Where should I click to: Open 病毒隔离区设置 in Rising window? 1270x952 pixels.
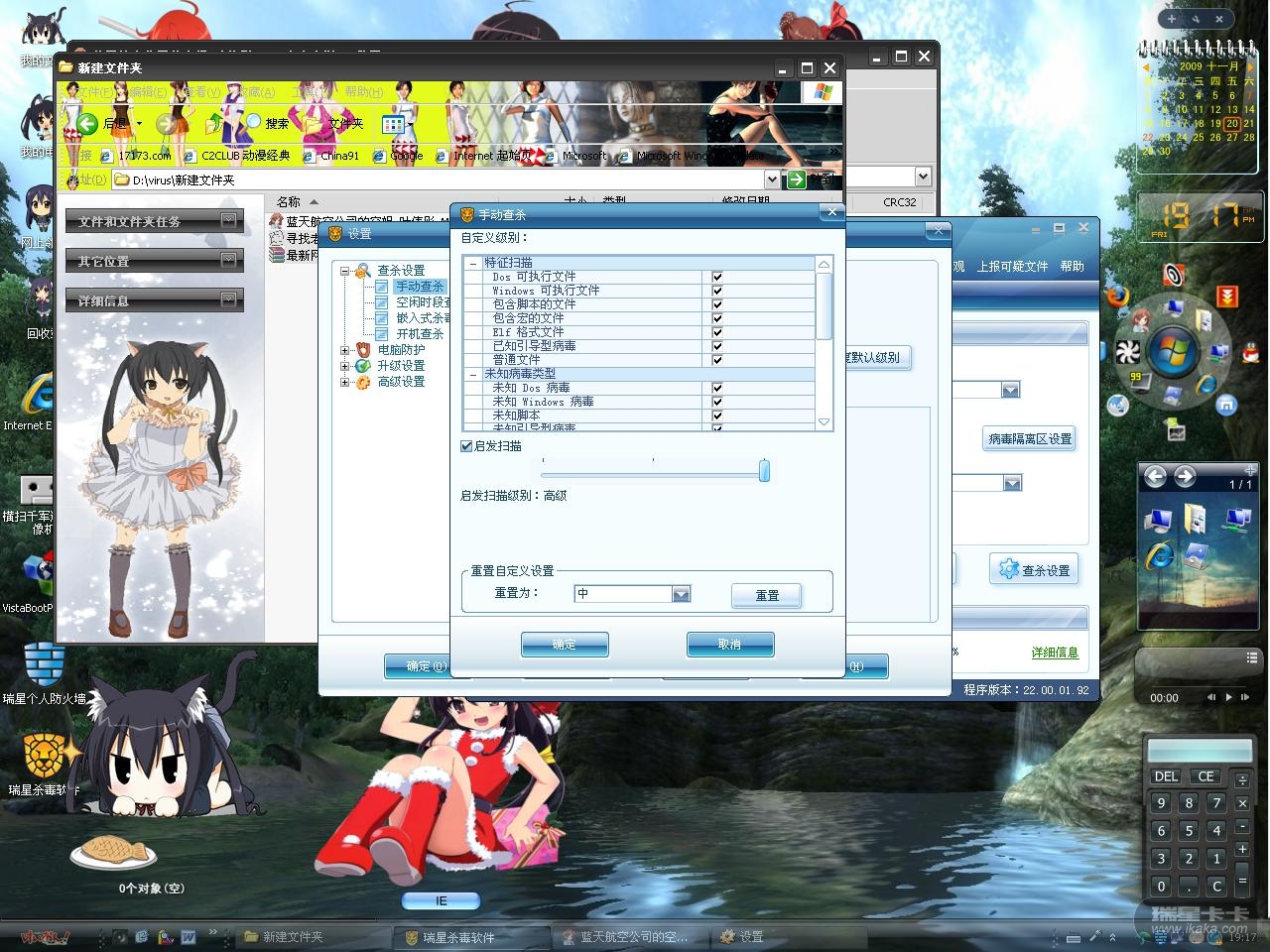[1030, 438]
